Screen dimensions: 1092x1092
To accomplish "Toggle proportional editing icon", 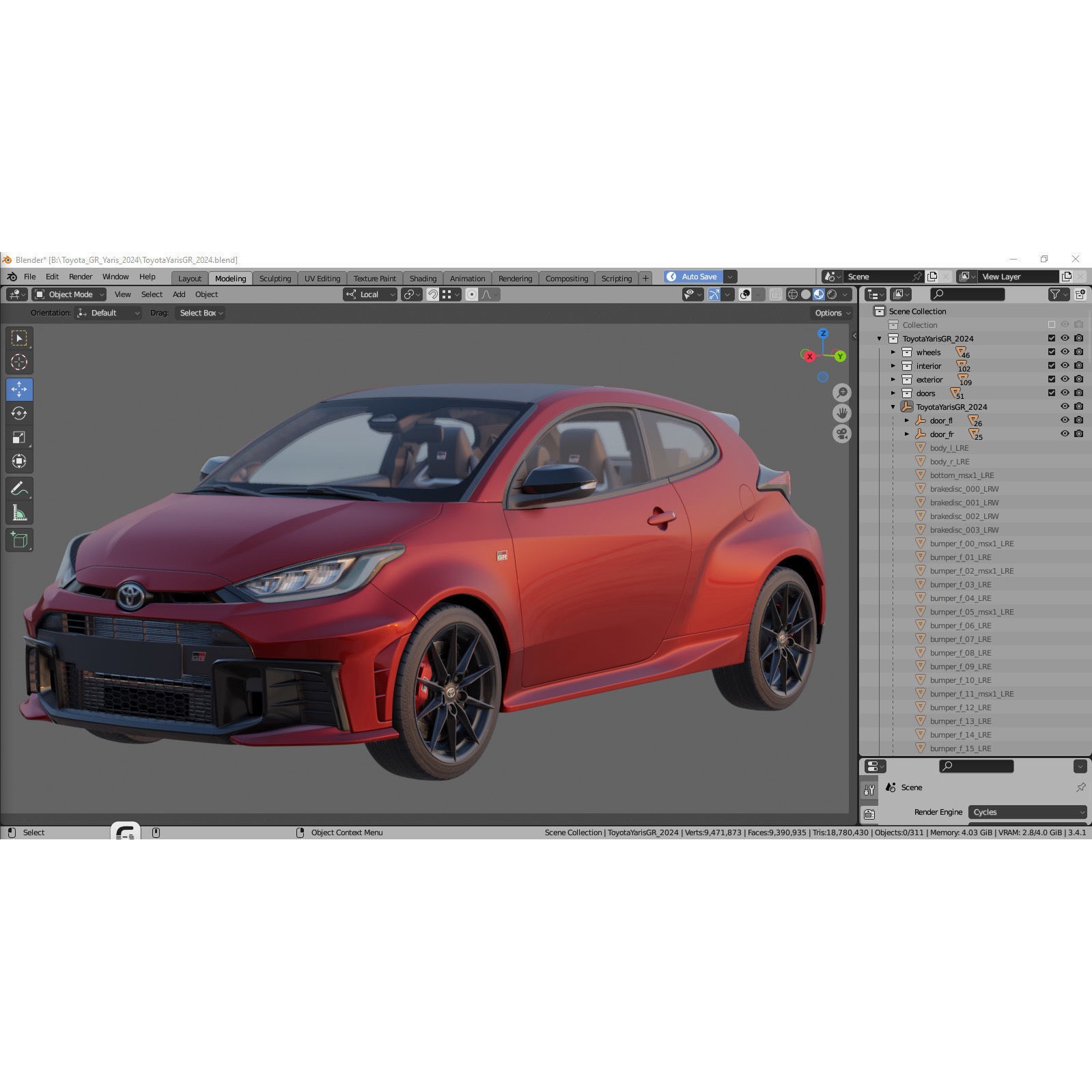I will pyautogui.click(x=471, y=294).
